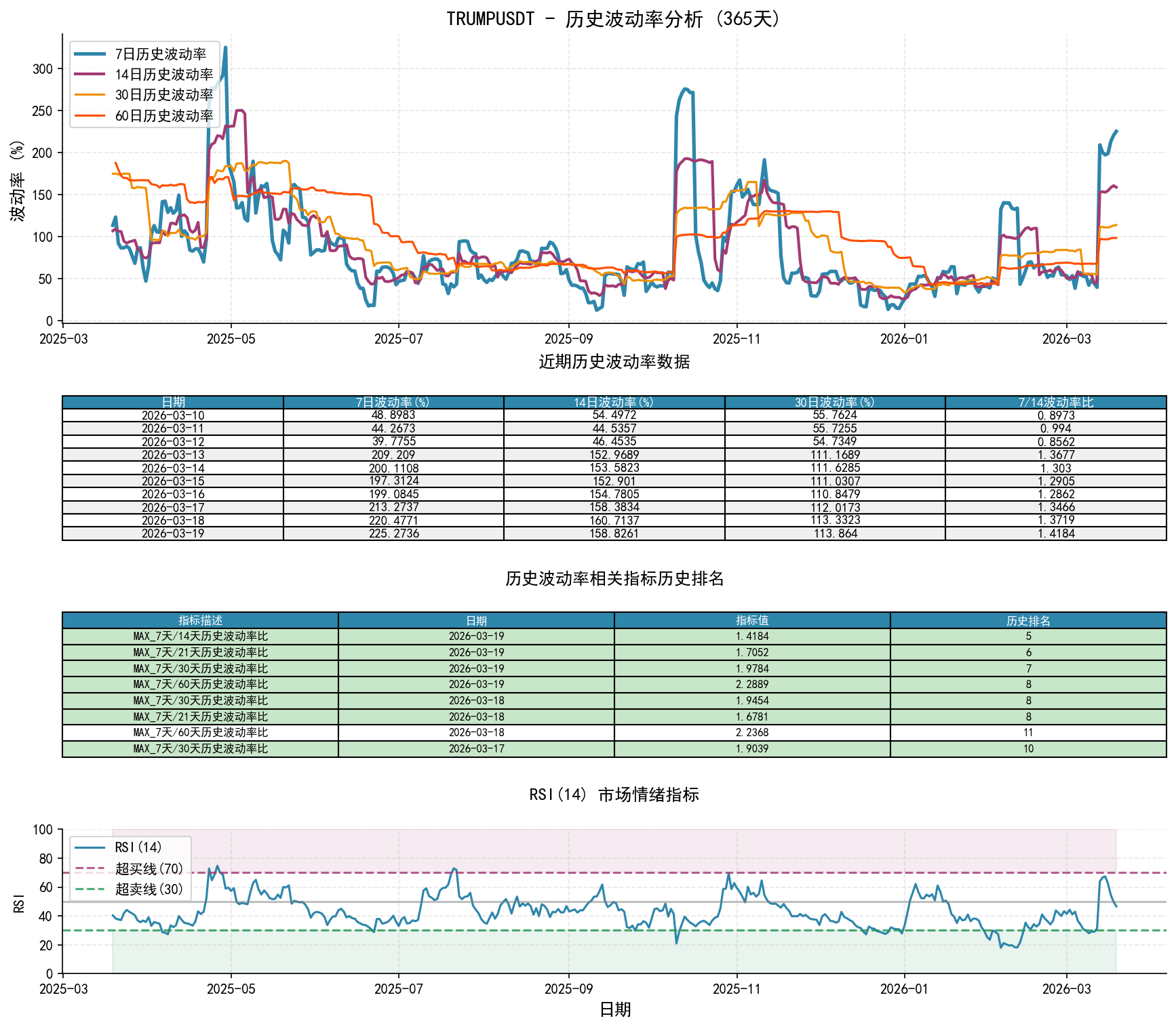The height and width of the screenshot is (1027, 1176).
Task: Click the 波动率 (%) y-axis label
Action: [x=18, y=180]
